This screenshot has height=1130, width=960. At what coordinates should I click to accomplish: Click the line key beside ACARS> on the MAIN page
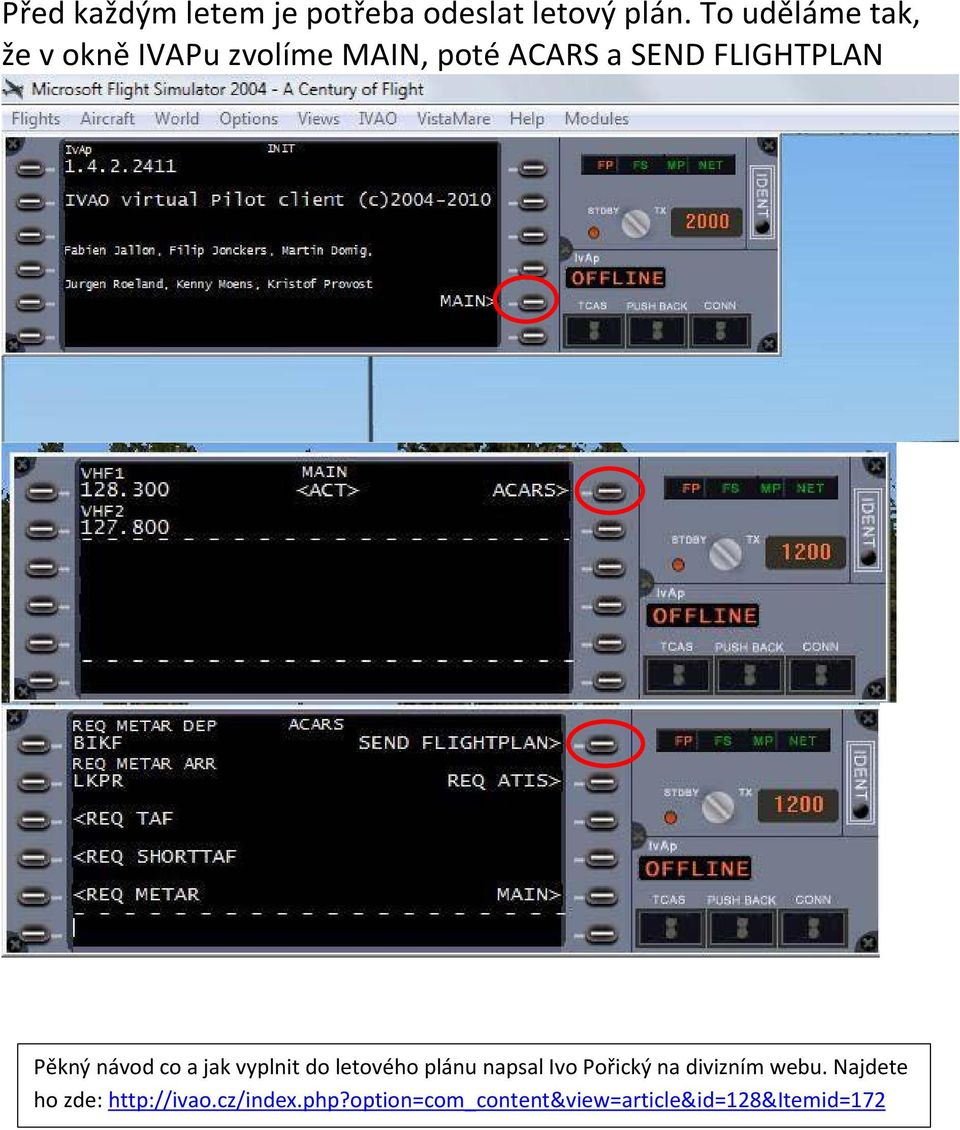(x=610, y=491)
